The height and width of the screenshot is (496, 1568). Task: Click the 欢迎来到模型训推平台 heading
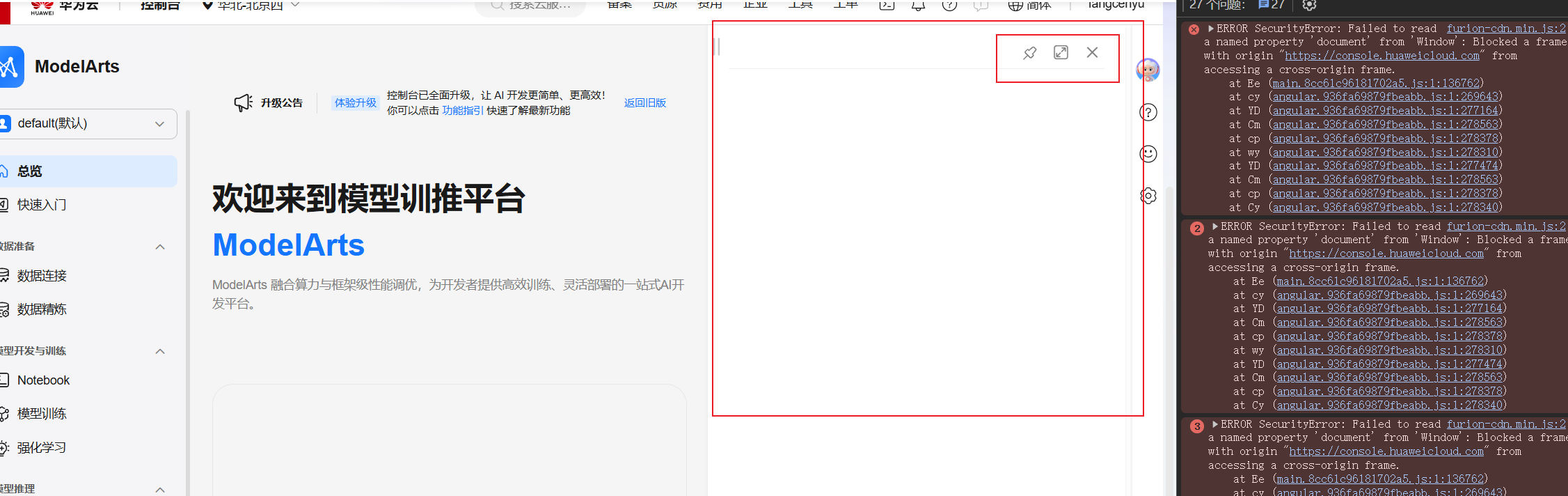coord(369,199)
